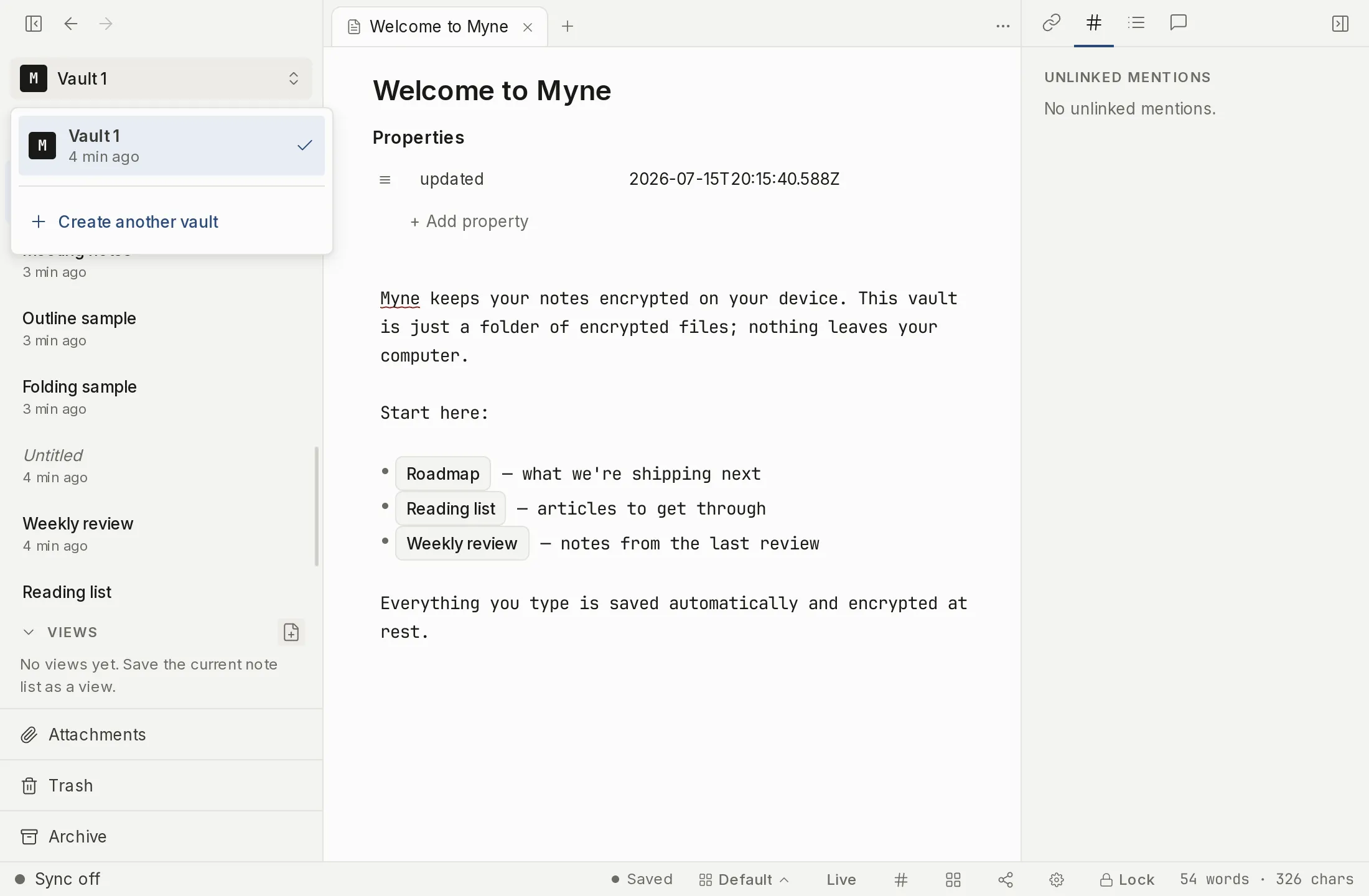Image resolution: width=1369 pixels, height=896 pixels.
Task: Open the outline list-icon tab
Action: click(1136, 23)
